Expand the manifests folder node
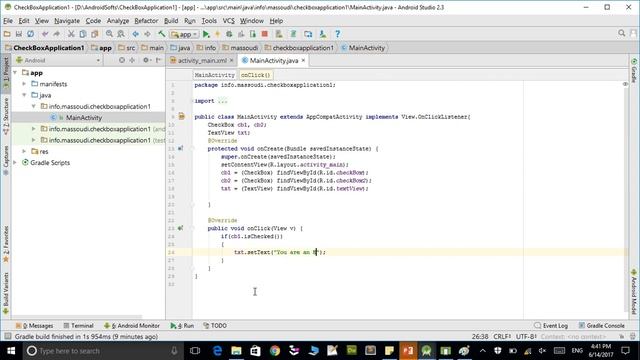 (24, 84)
